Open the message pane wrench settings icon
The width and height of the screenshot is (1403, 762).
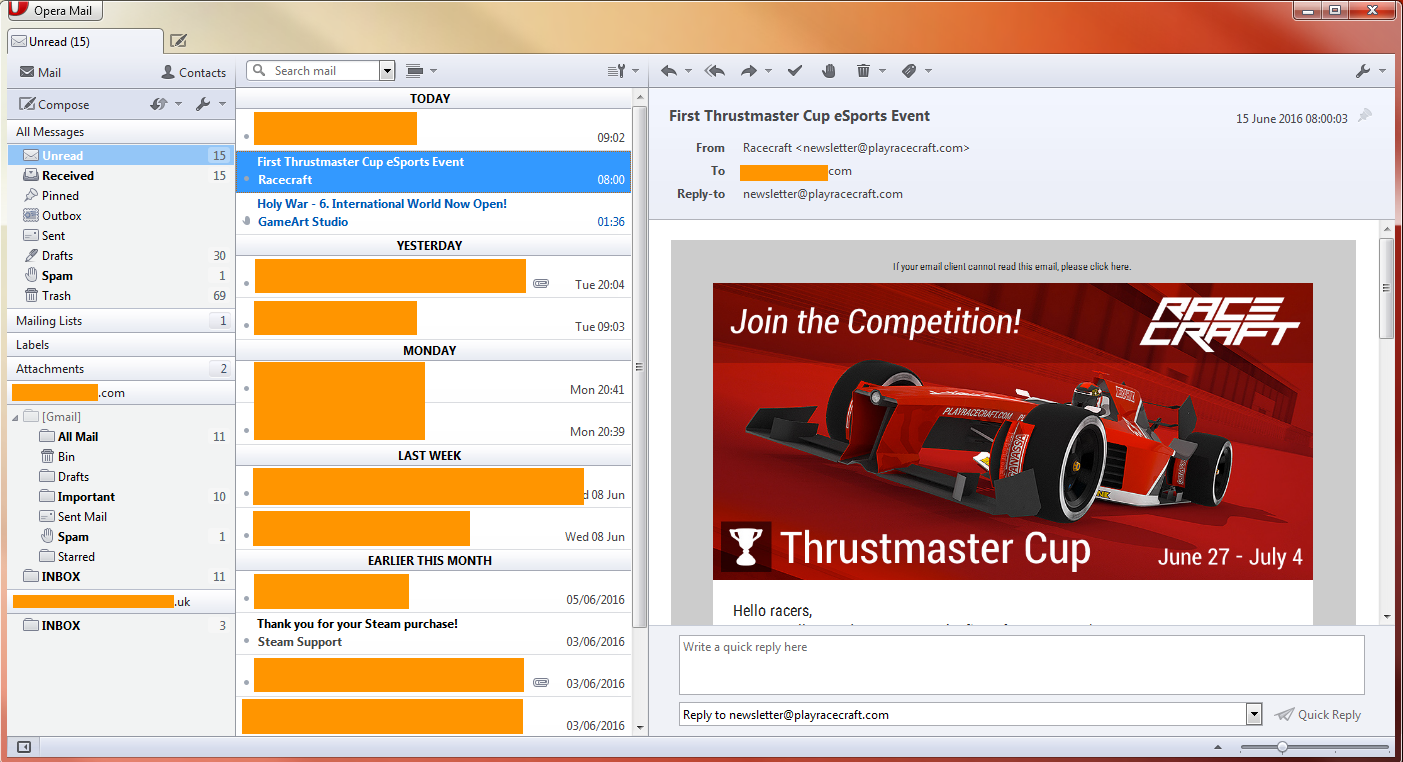click(1362, 71)
